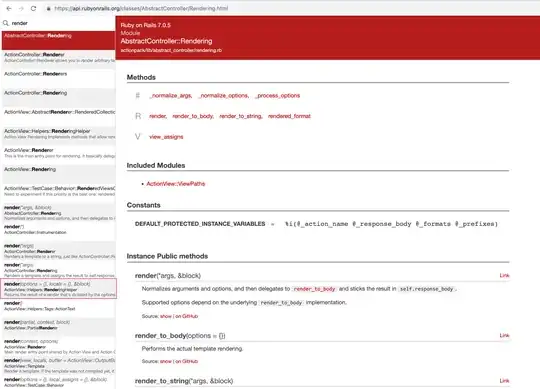Open the render method result under ActionView::Template
The image size is (540, 389).
point(59,365)
